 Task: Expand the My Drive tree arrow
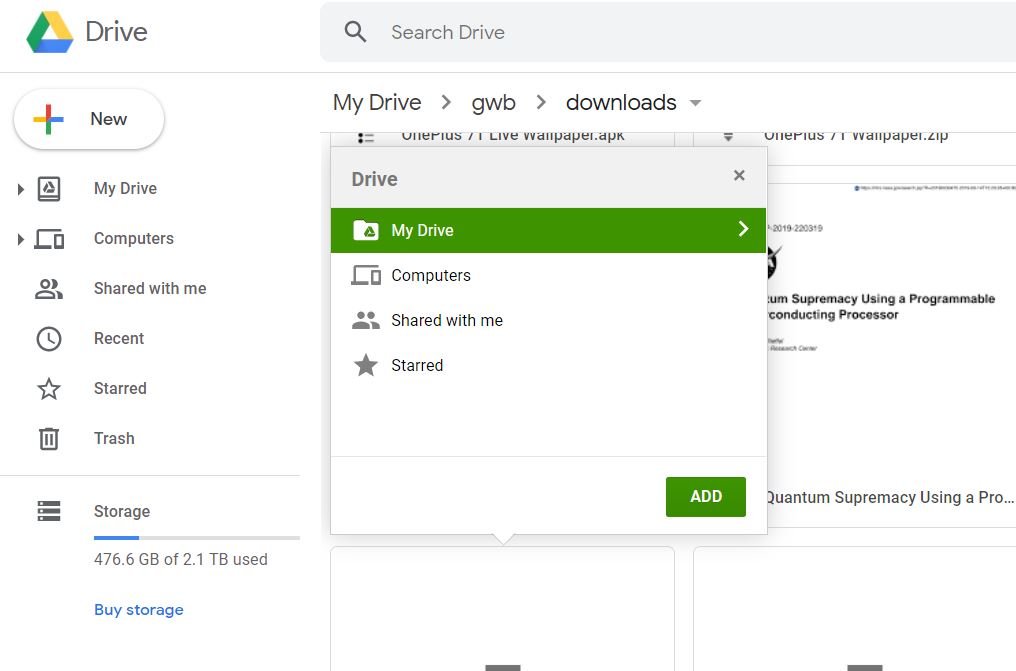point(20,189)
